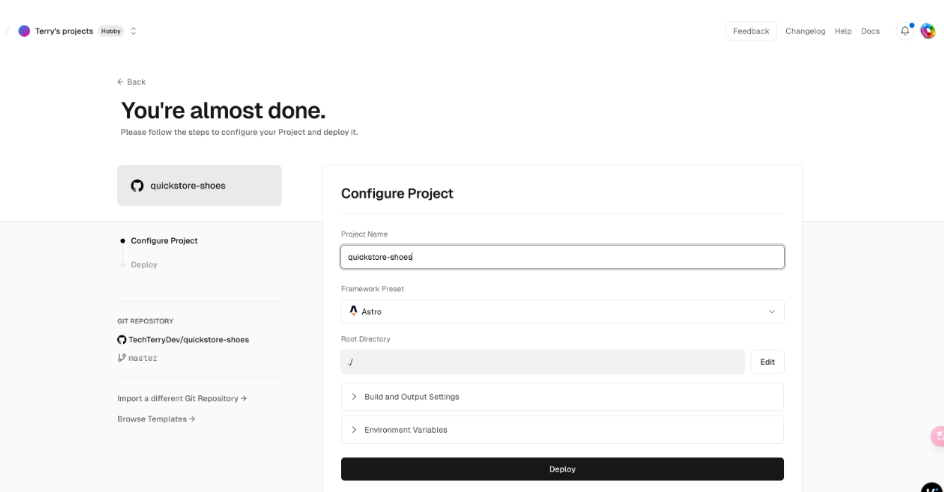944x492 pixels.
Task: Open the Framework Preset dropdown
Action: (562, 311)
